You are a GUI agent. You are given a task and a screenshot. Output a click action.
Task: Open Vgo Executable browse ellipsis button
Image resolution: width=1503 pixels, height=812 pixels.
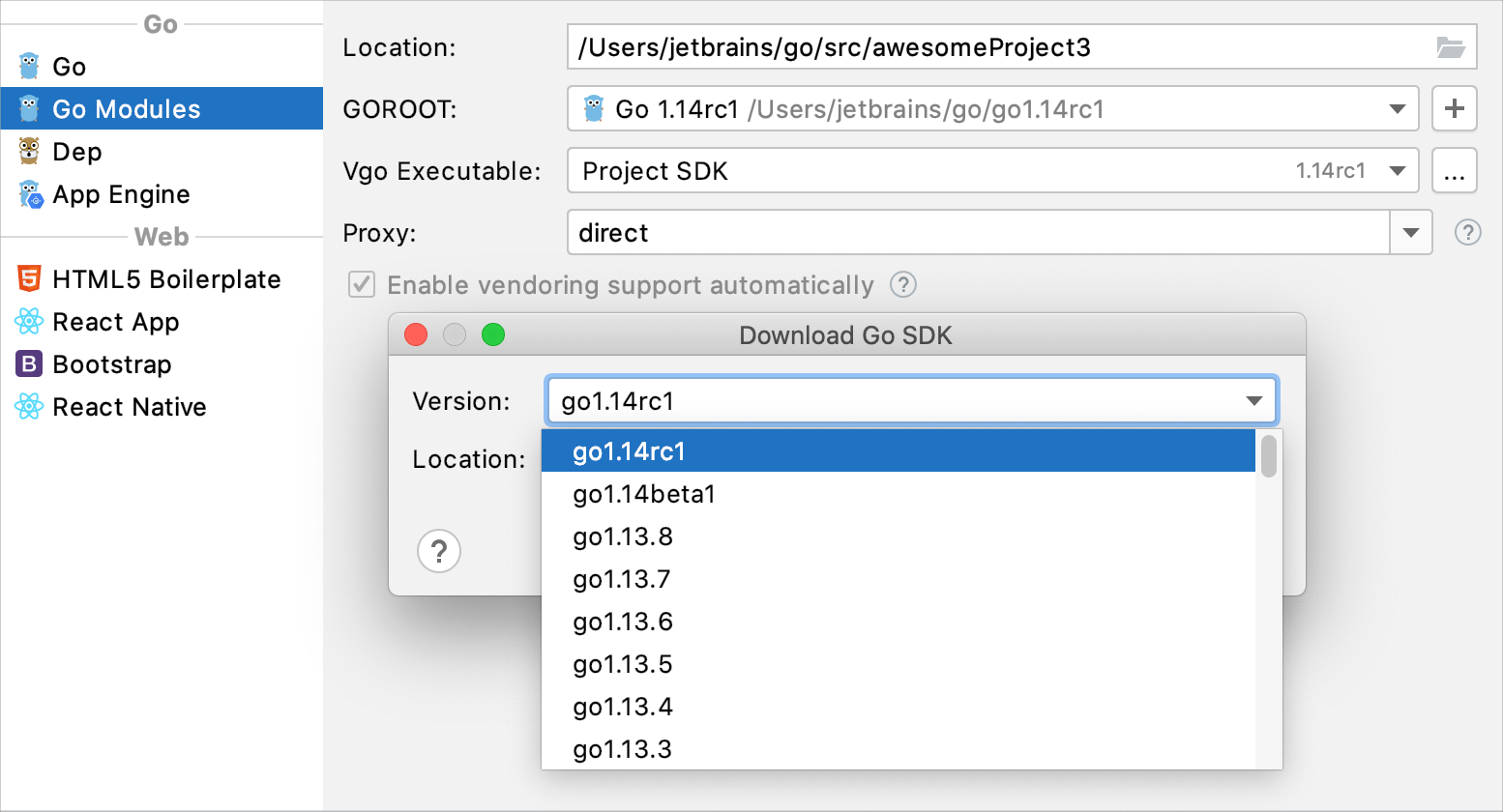click(x=1454, y=171)
